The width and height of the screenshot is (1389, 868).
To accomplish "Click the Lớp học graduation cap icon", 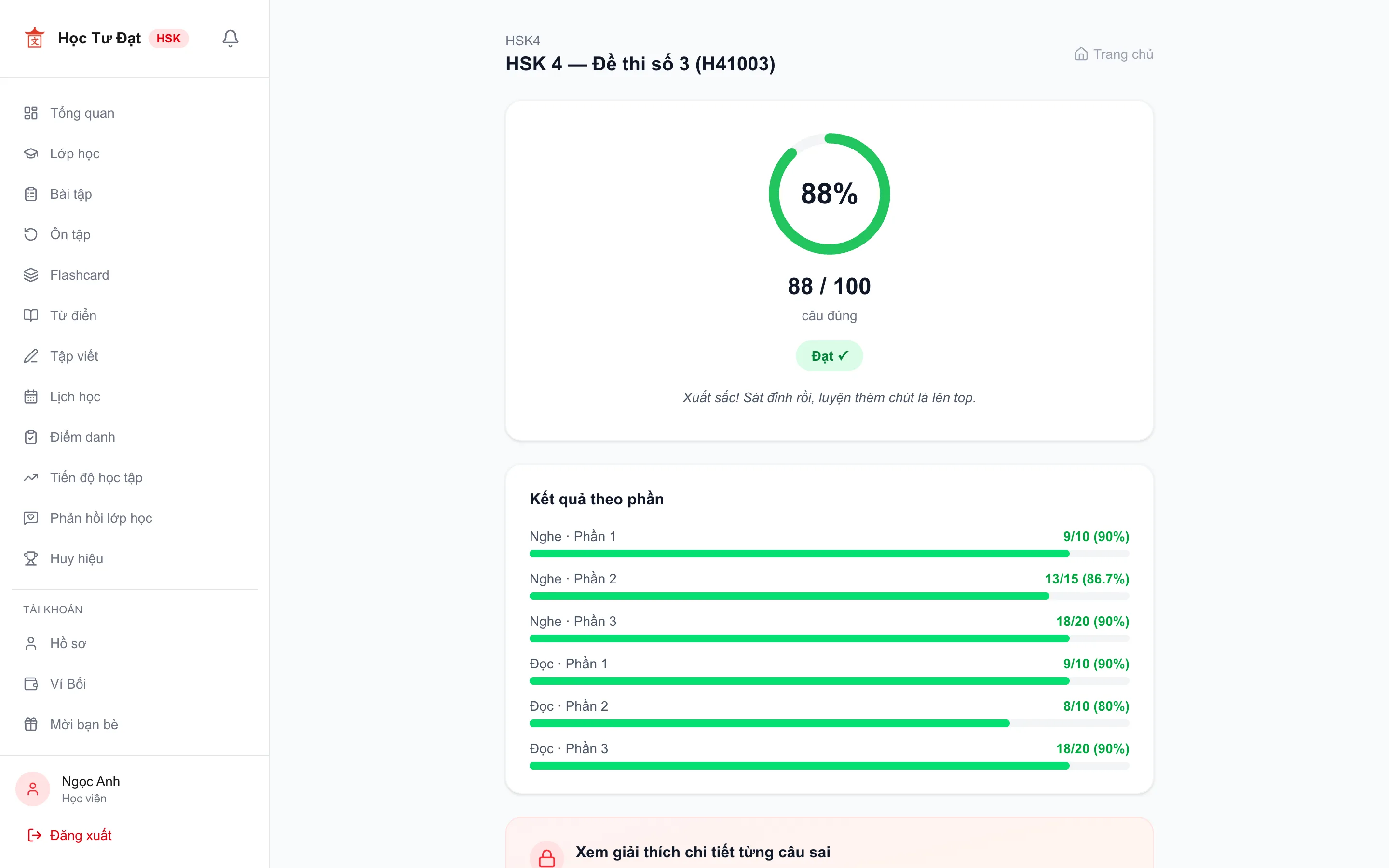I will point(31,153).
